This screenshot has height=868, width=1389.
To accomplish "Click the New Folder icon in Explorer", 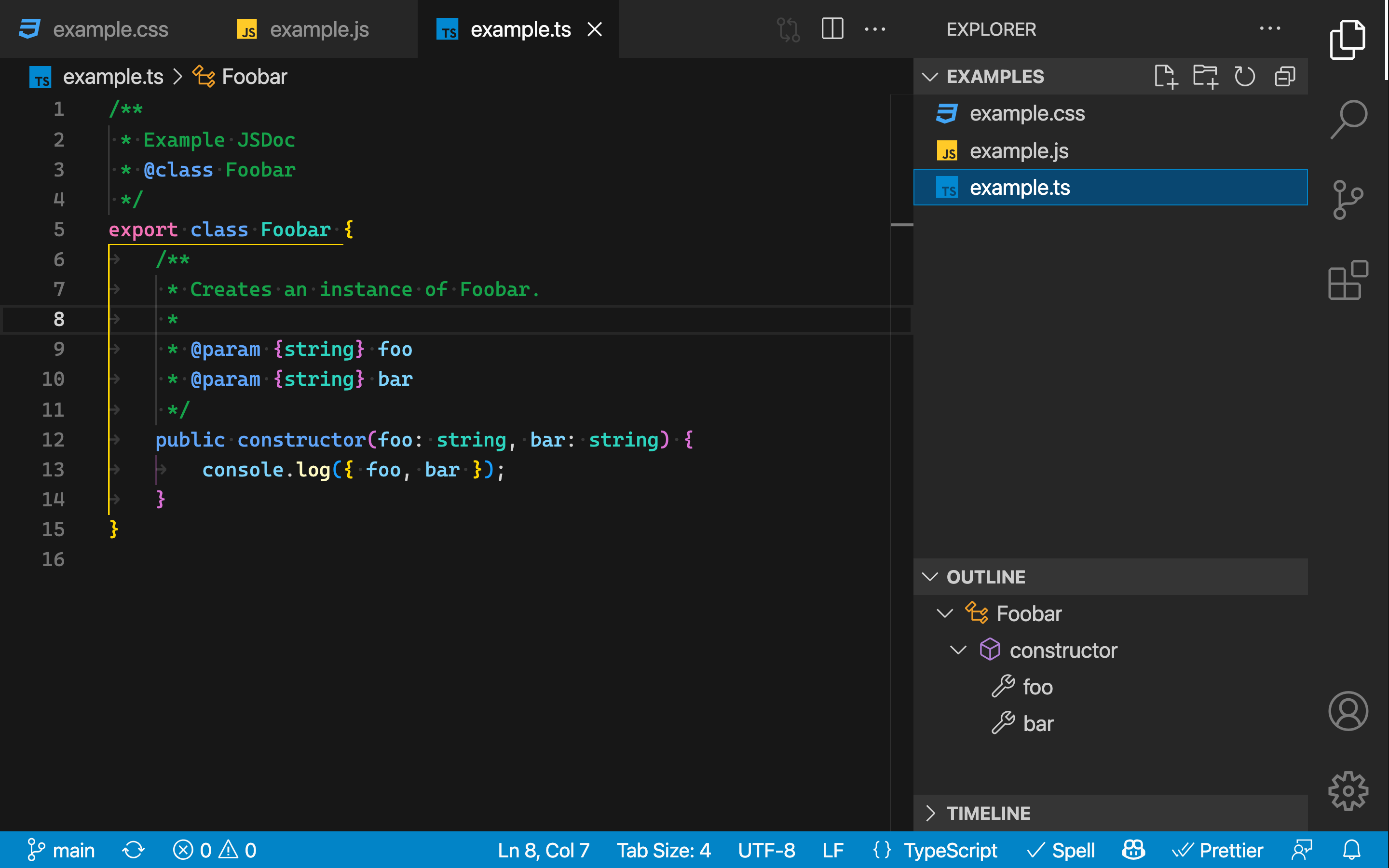I will click(1205, 76).
